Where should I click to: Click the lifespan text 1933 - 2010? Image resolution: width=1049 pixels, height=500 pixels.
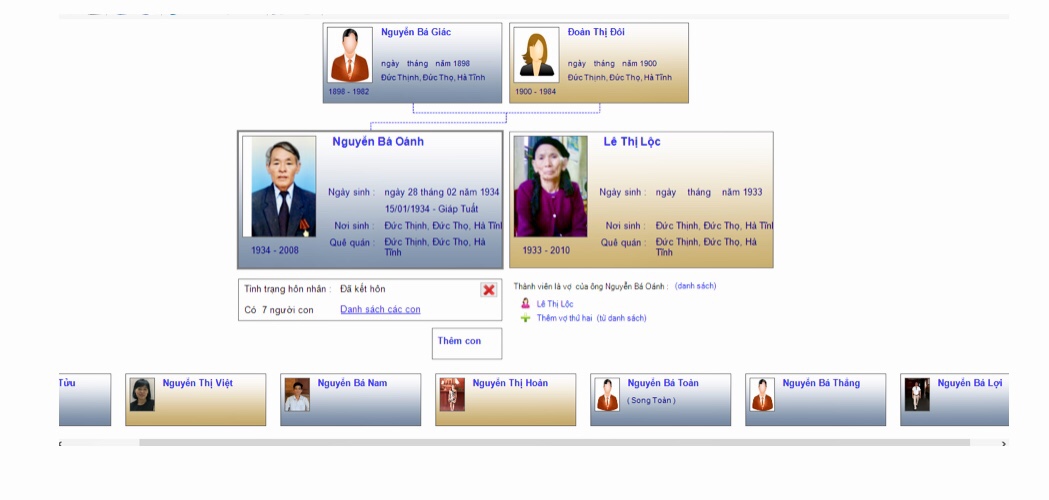pos(547,250)
